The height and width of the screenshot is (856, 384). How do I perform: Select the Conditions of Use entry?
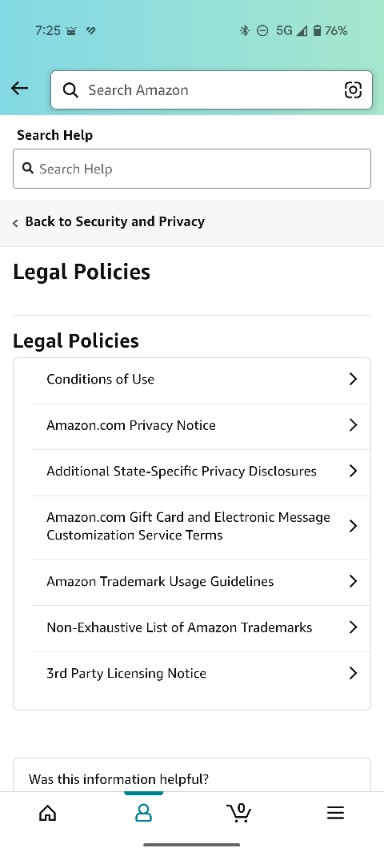click(200, 379)
